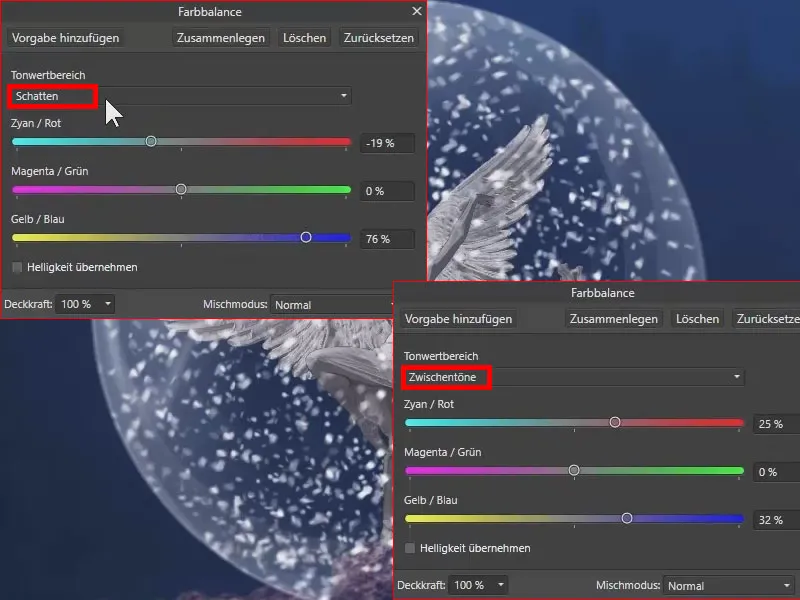Click Gelb / Blau slider handle in Zwischentöne dialog
Screen dimensions: 800x600
coord(627,518)
